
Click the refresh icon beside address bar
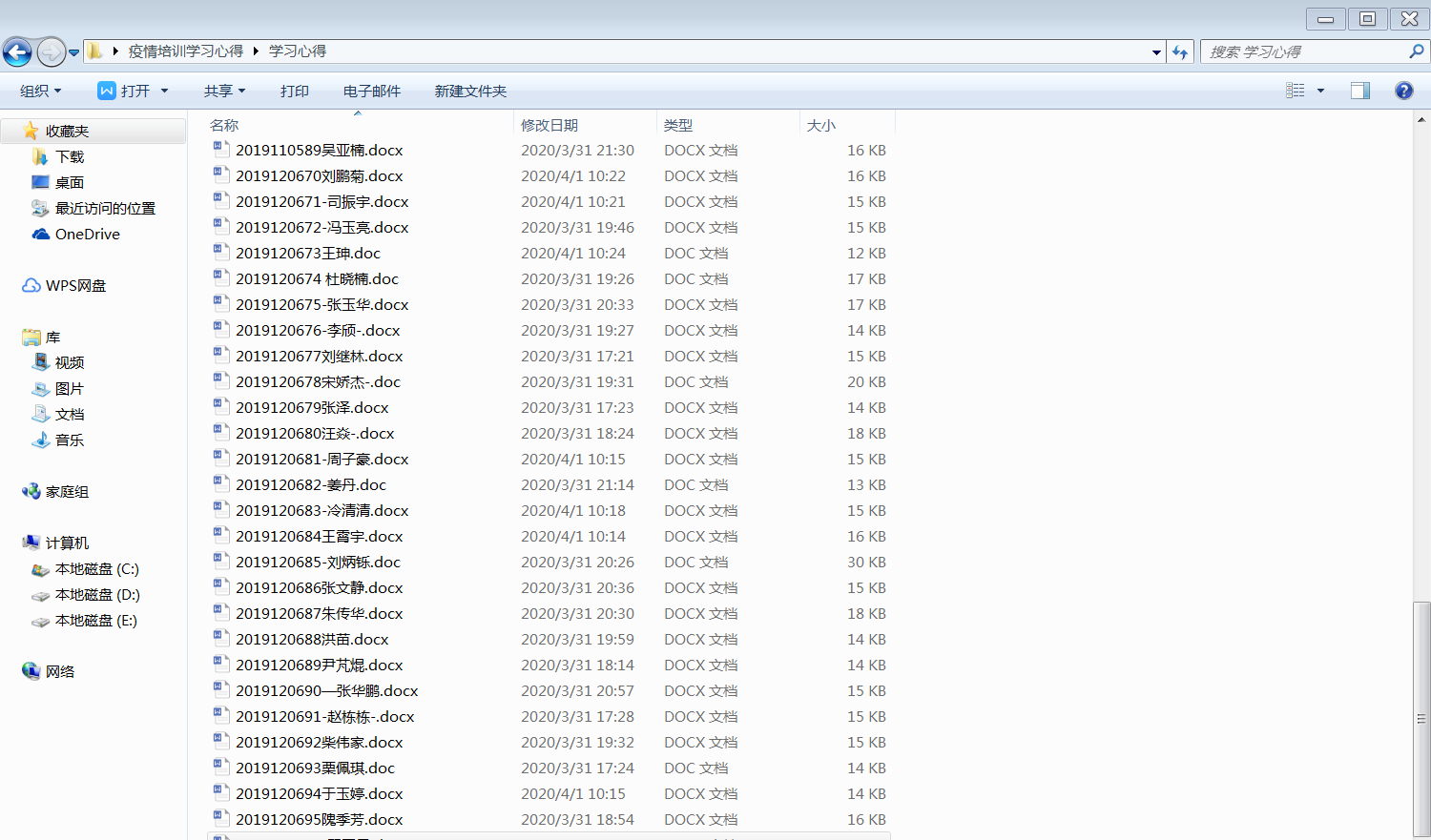[1180, 52]
